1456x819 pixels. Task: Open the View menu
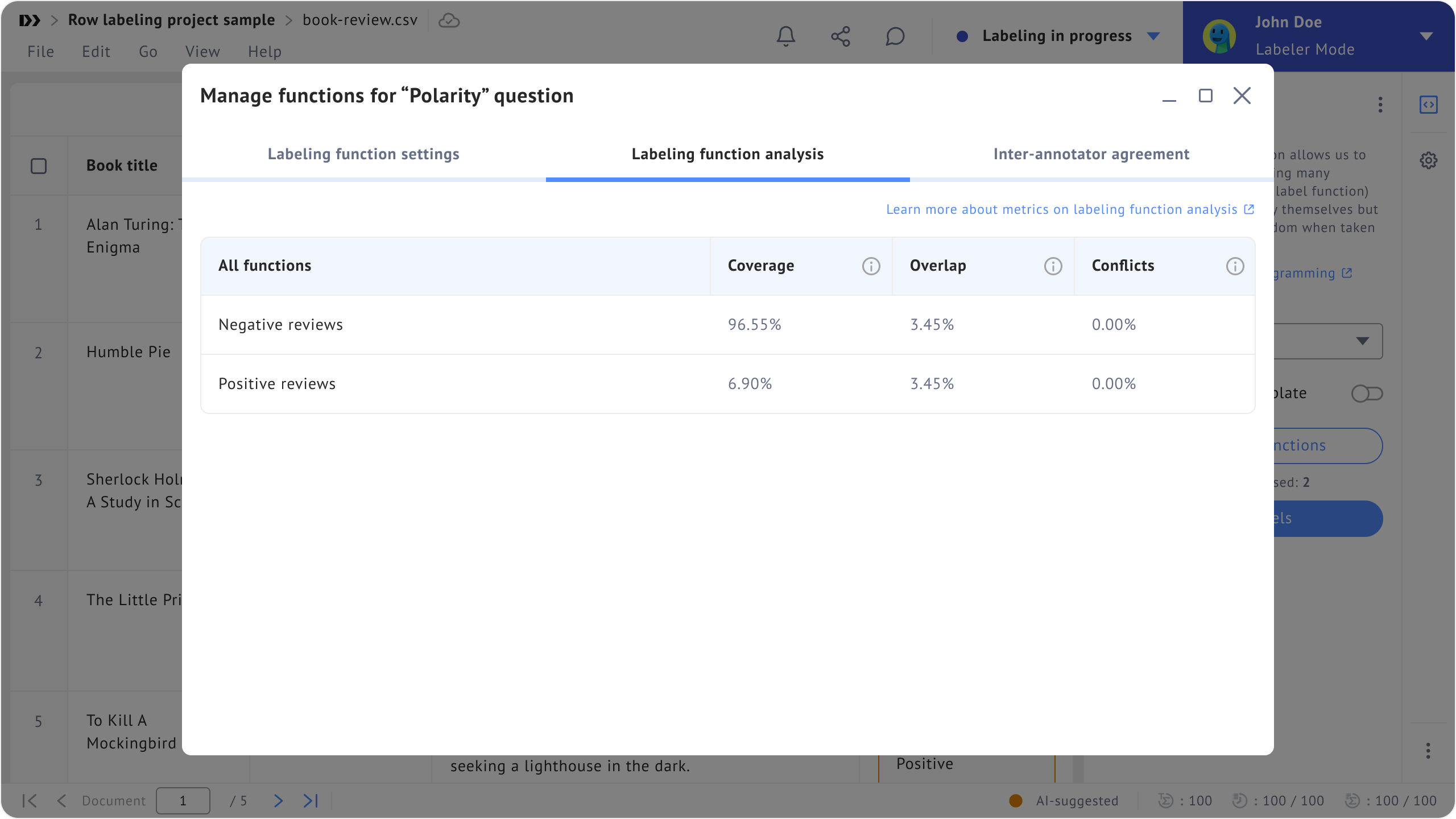202,52
